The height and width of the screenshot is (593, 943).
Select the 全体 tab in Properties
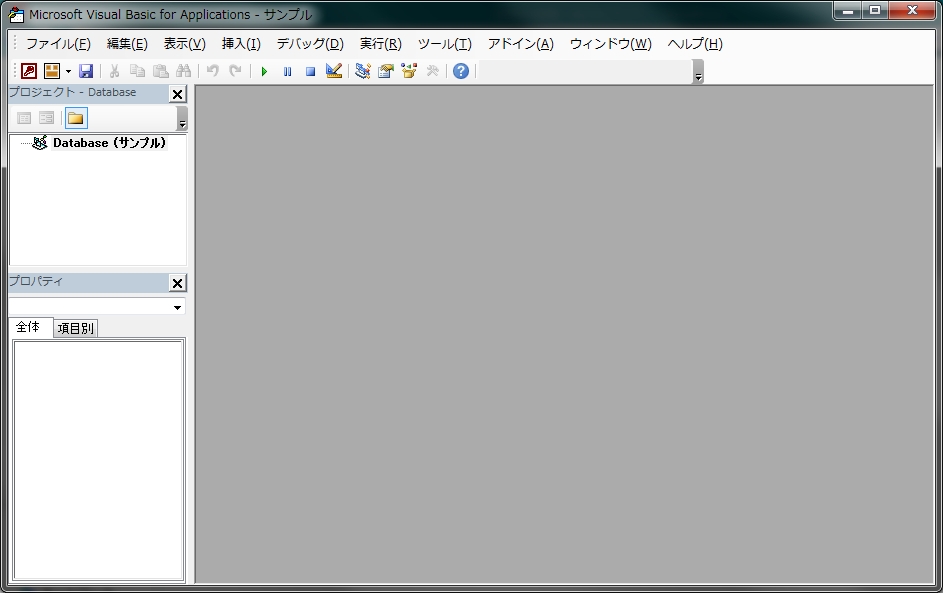point(29,327)
